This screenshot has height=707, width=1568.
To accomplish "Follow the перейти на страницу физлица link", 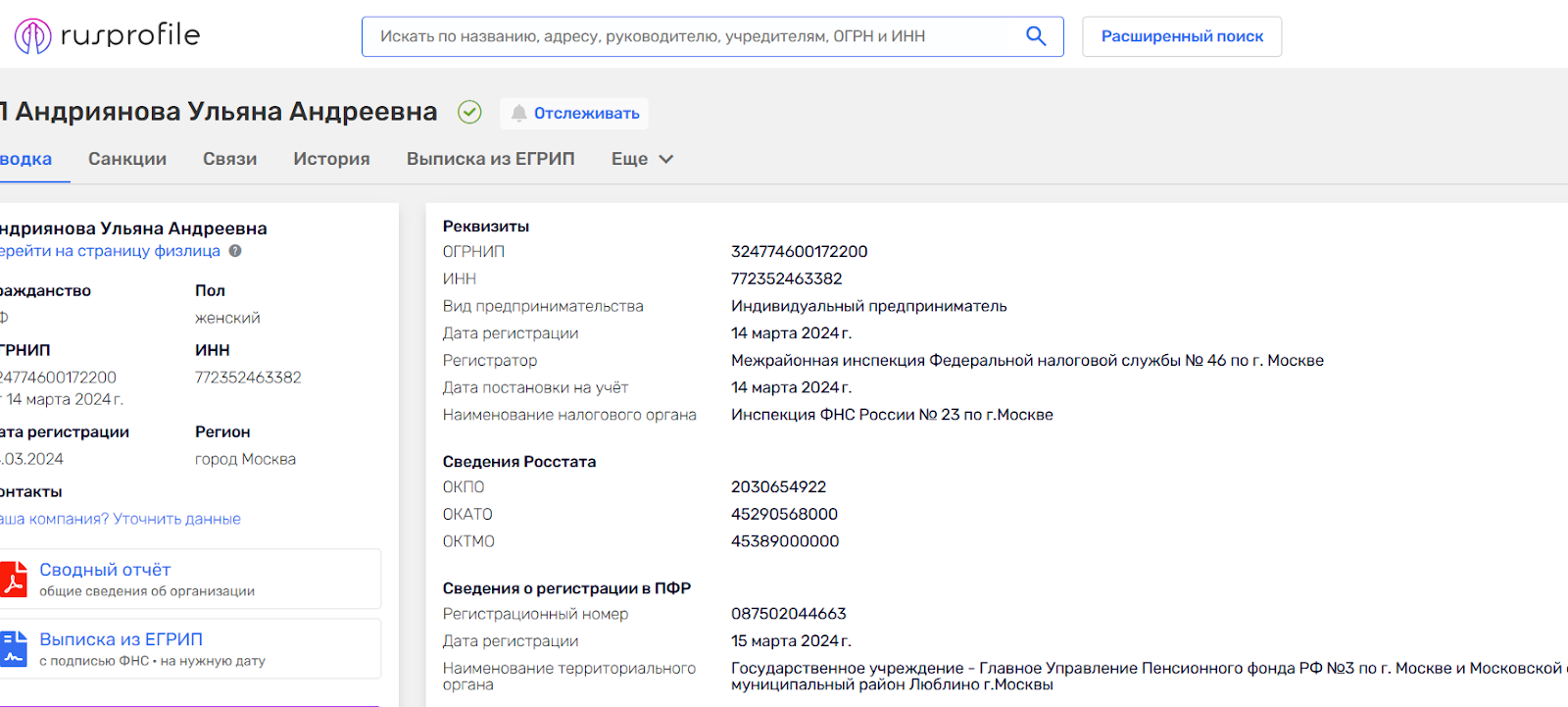I will 110,251.
